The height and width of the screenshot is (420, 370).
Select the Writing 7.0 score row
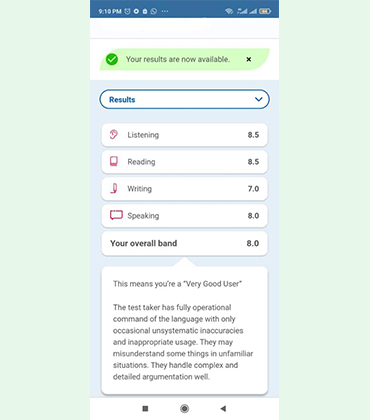(x=184, y=189)
